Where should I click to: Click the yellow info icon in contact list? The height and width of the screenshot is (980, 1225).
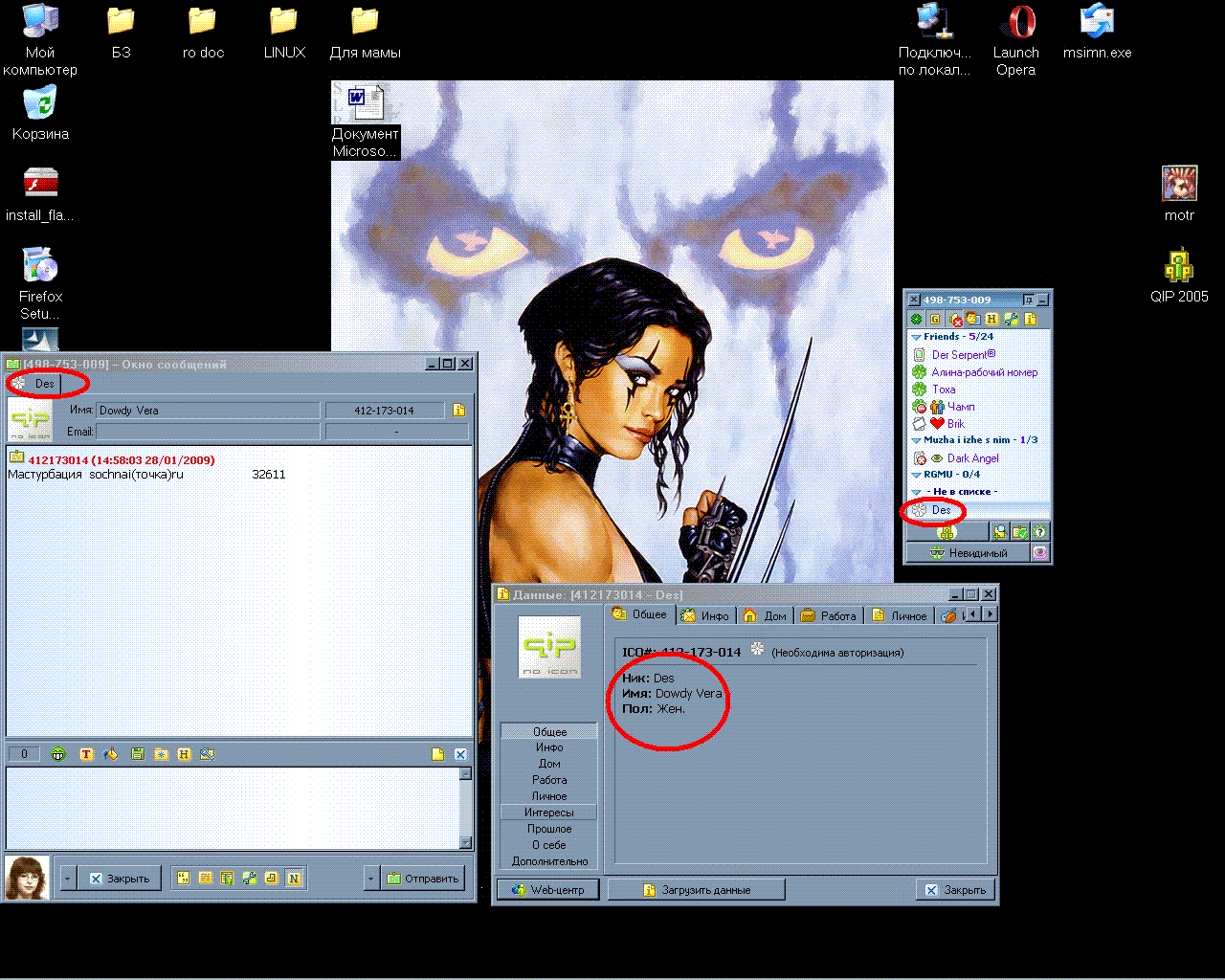pyautogui.click(x=1031, y=319)
